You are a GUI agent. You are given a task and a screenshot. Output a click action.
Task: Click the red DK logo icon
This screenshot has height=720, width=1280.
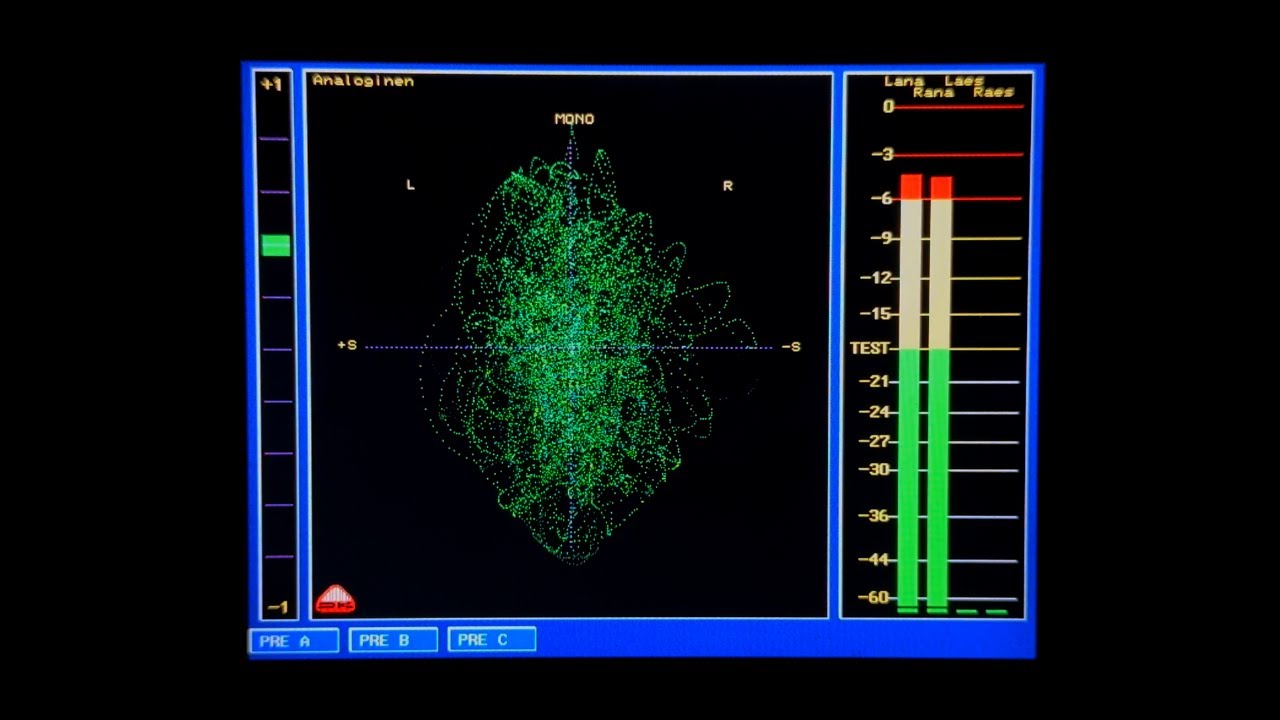click(335, 599)
